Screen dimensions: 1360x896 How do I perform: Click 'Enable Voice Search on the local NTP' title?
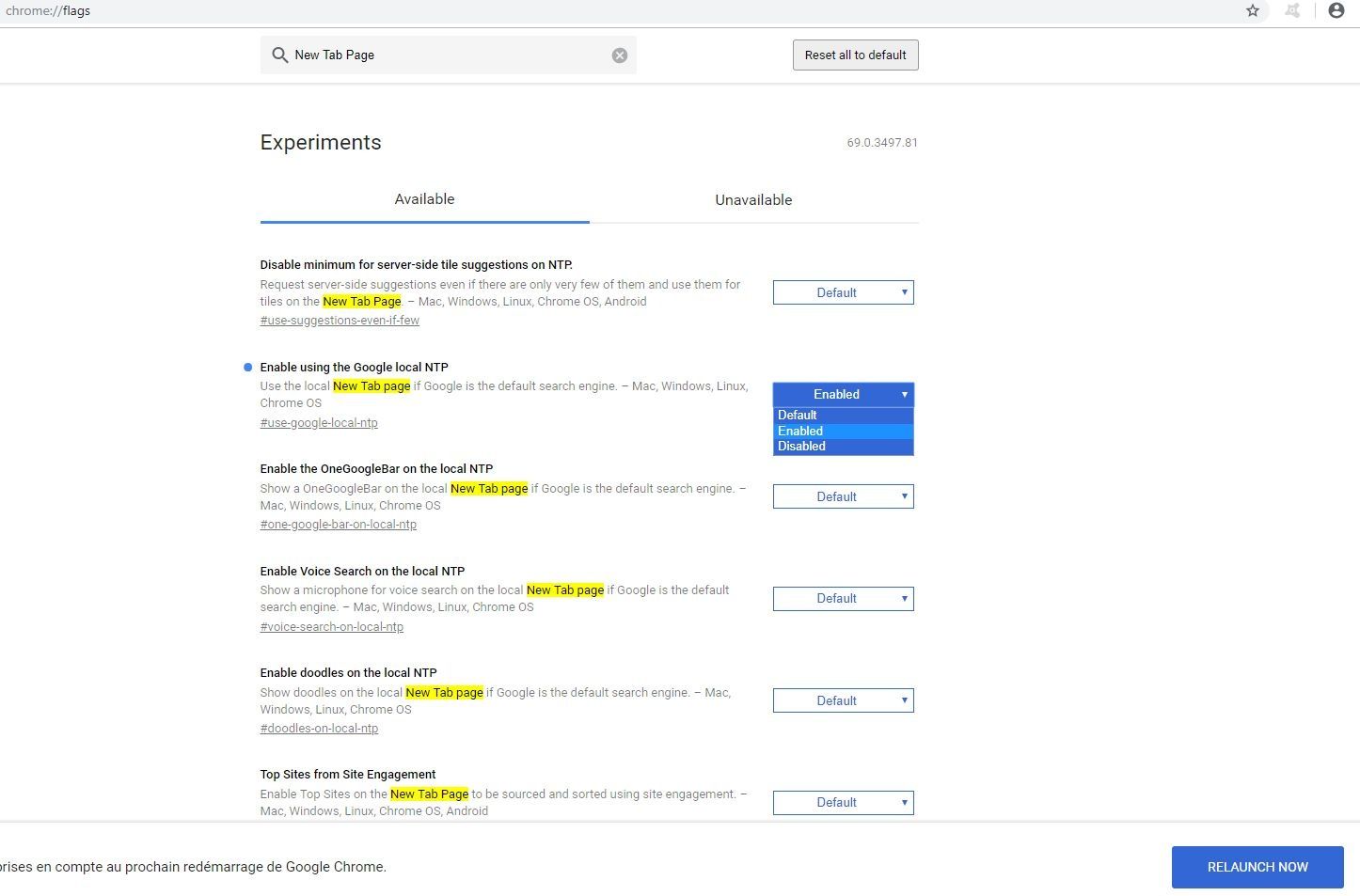(362, 572)
